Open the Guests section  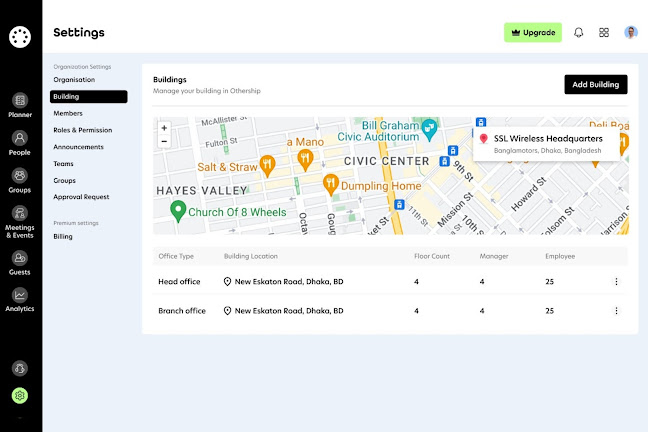[20, 263]
